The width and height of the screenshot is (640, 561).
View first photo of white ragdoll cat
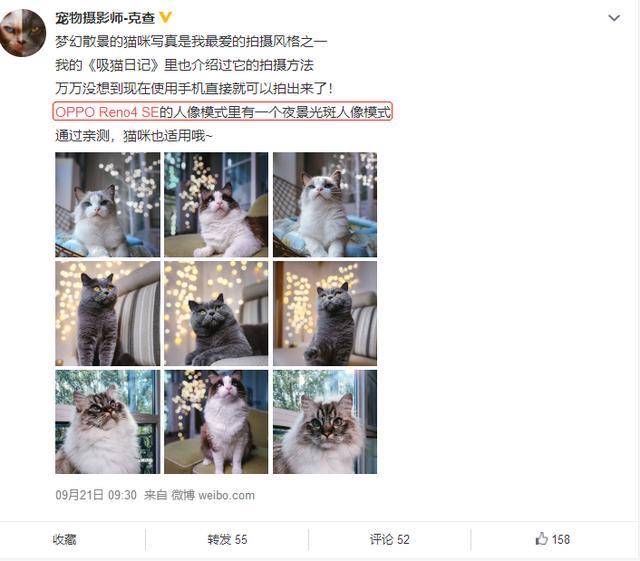coord(108,205)
